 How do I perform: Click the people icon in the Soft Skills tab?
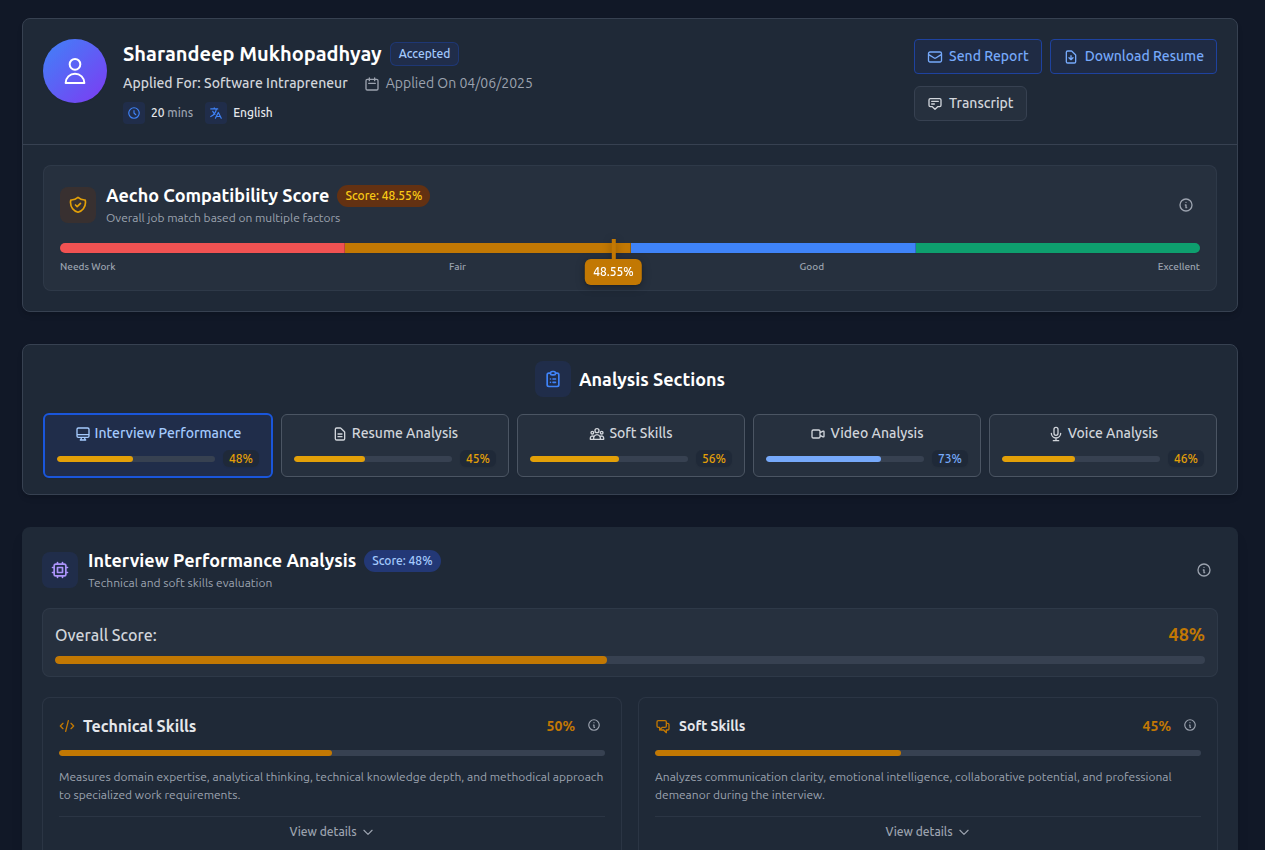click(x=597, y=434)
